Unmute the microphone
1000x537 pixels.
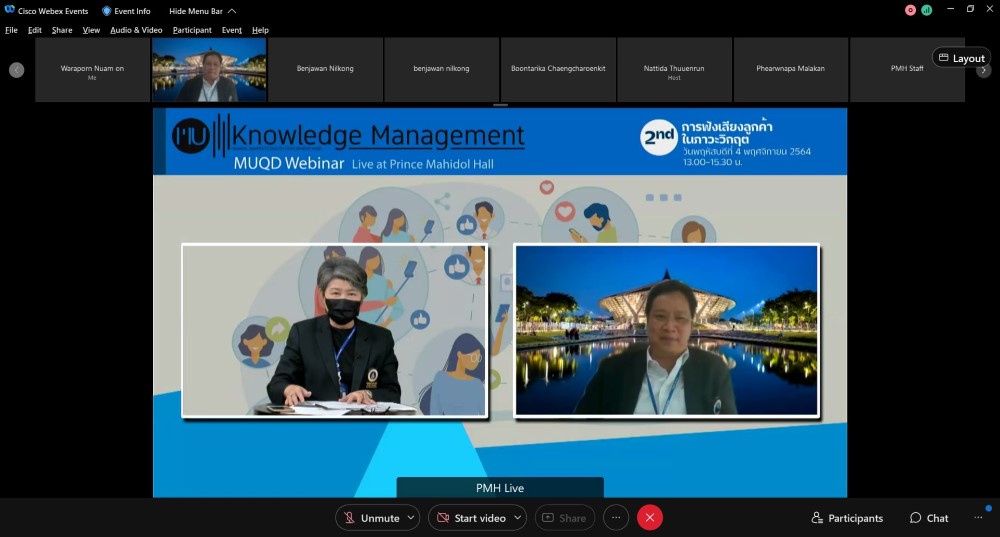coord(370,518)
